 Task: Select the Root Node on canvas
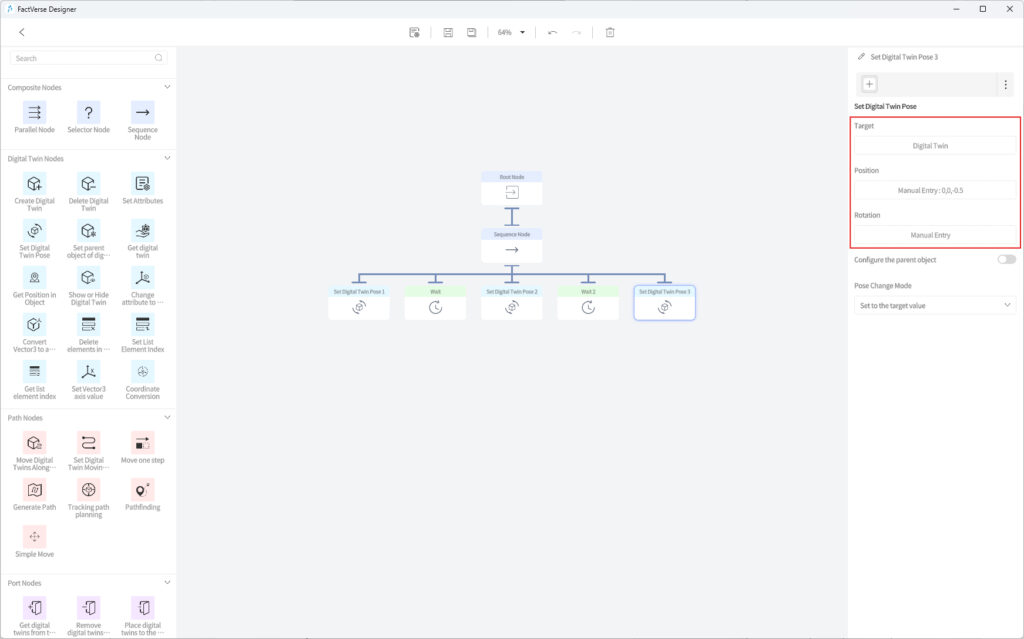511,188
